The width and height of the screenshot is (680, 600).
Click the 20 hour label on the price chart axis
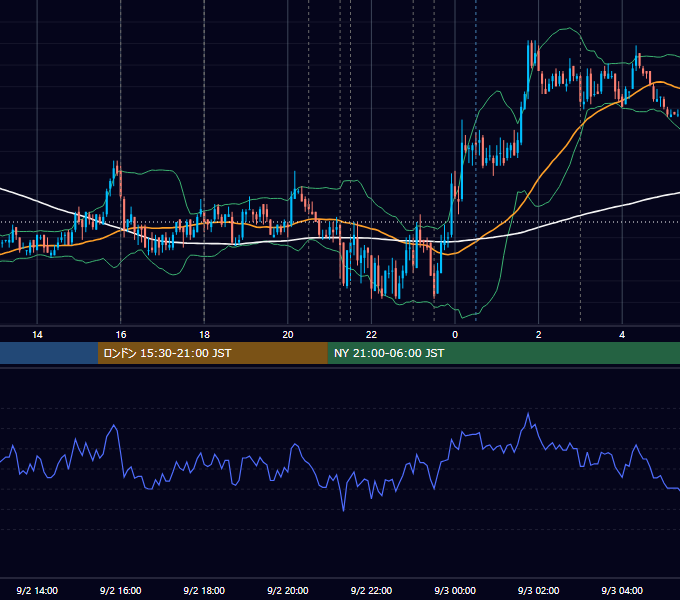click(x=288, y=335)
